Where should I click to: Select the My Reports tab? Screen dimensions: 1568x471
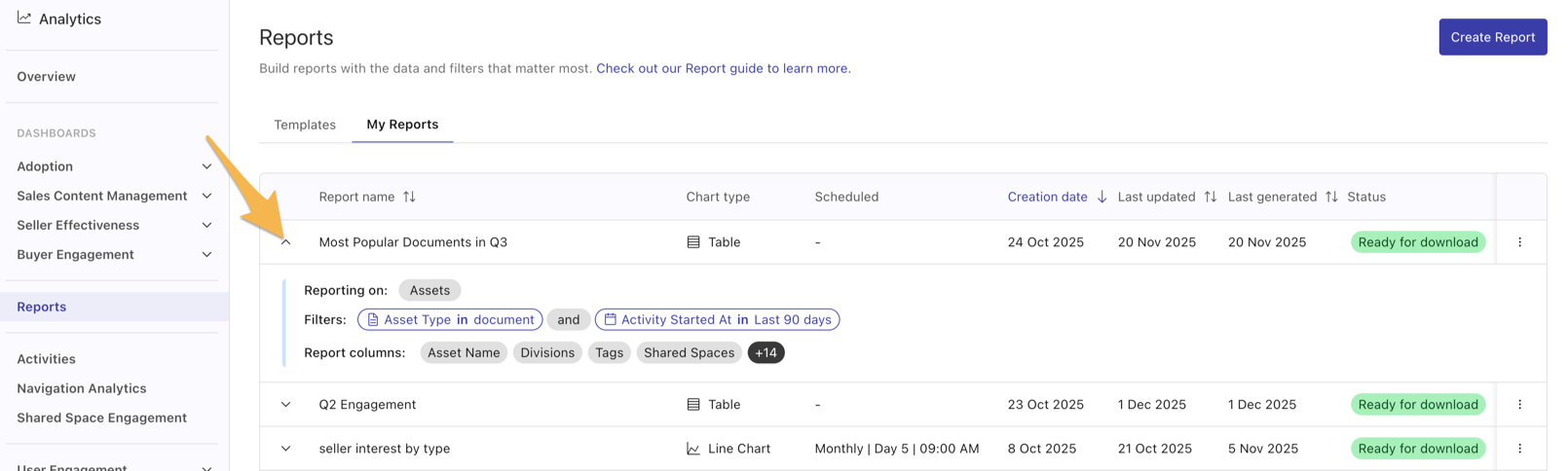click(x=402, y=125)
